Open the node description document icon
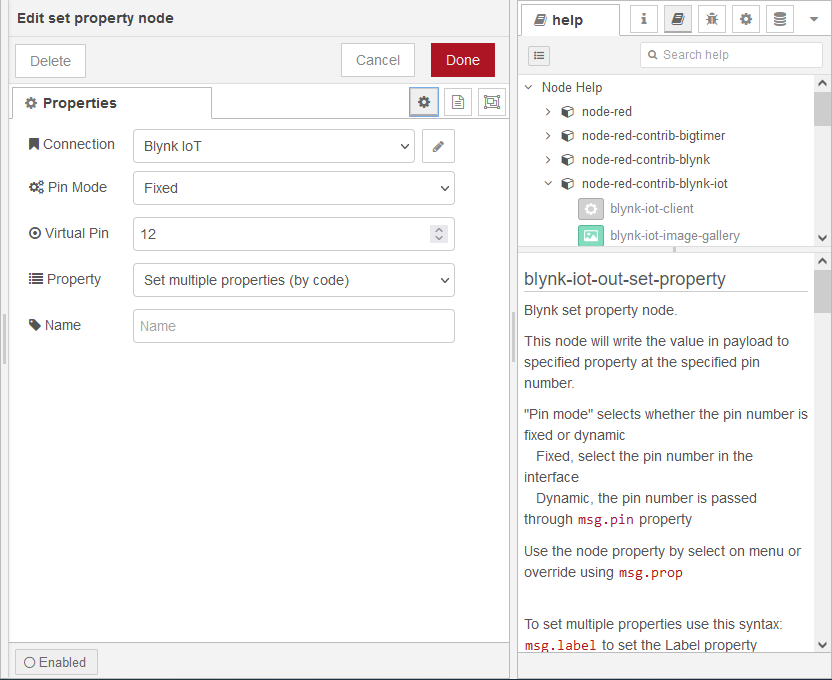 [457, 102]
